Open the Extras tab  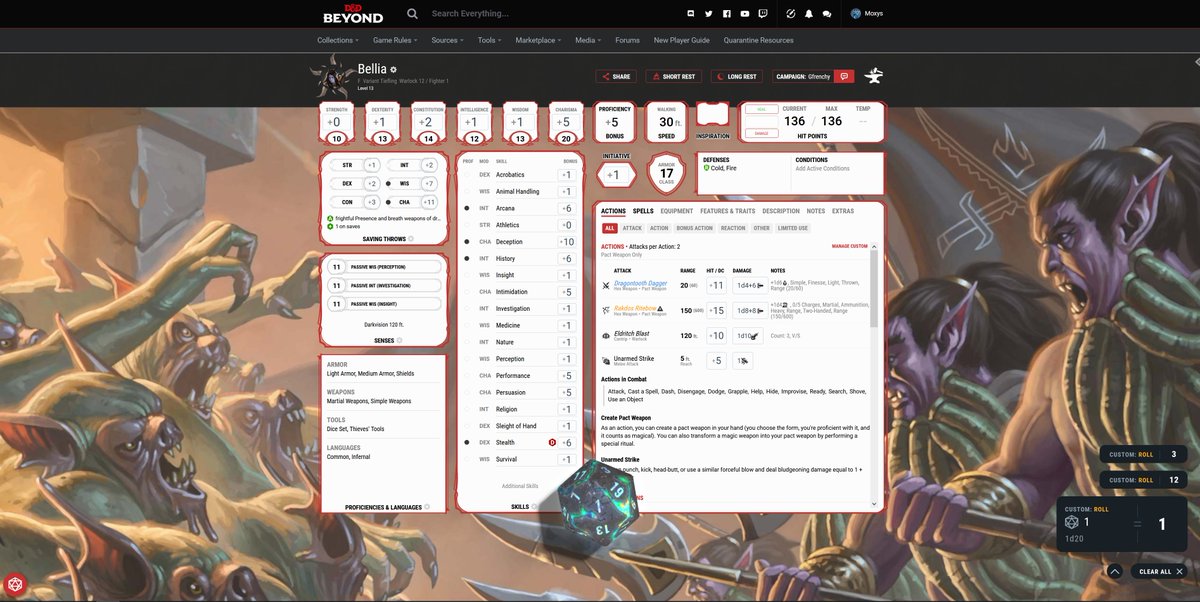(843, 211)
